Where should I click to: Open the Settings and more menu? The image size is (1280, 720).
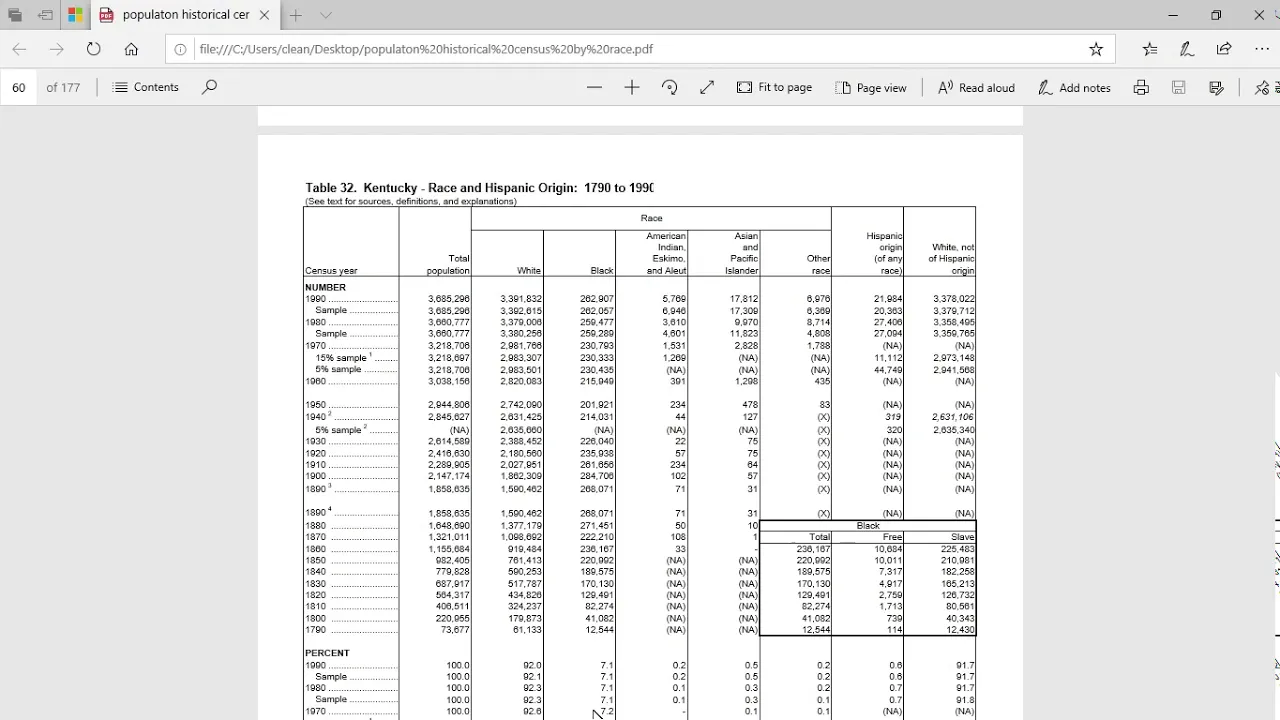[1262, 49]
